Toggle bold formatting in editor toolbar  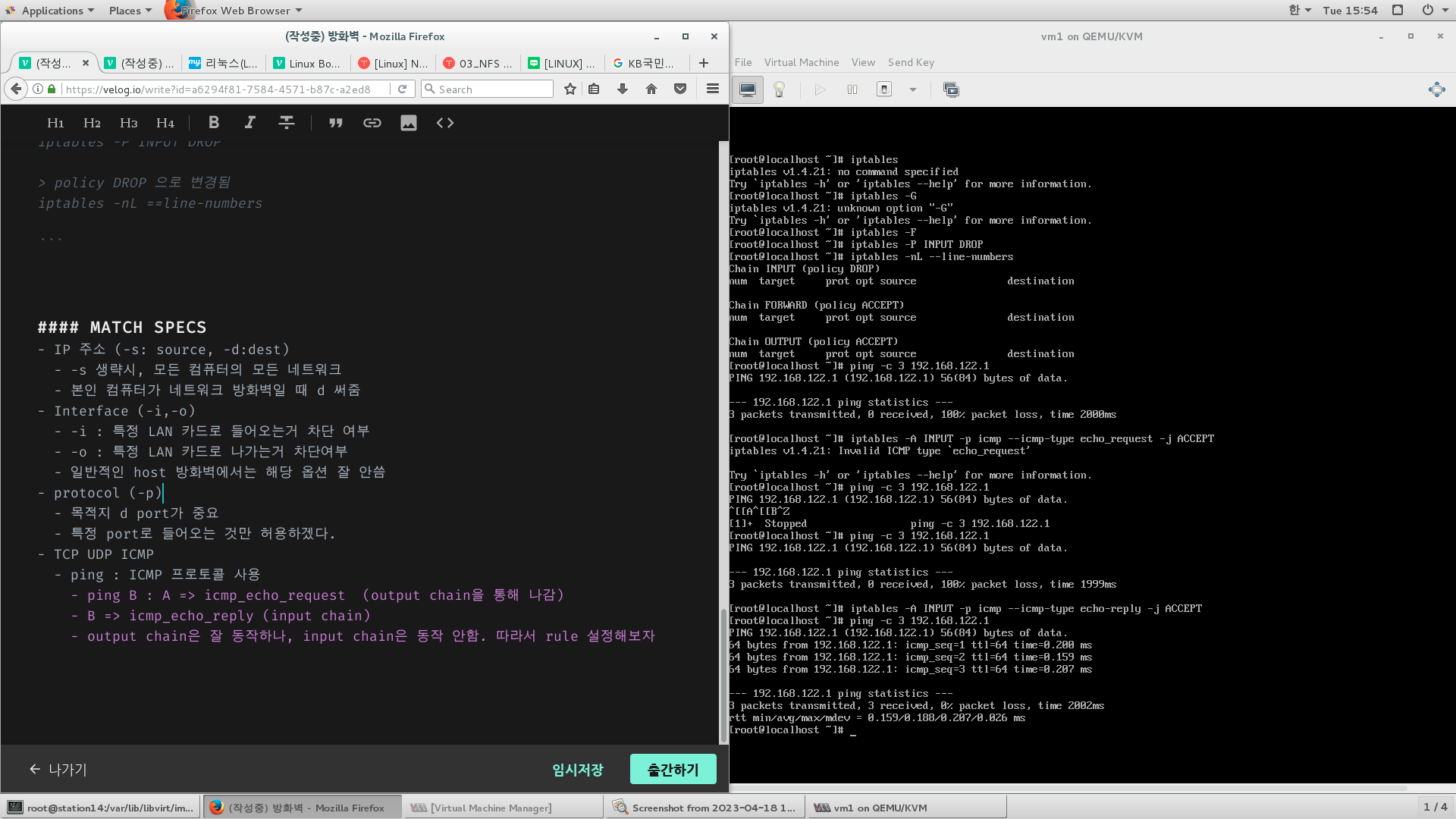click(x=214, y=123)
